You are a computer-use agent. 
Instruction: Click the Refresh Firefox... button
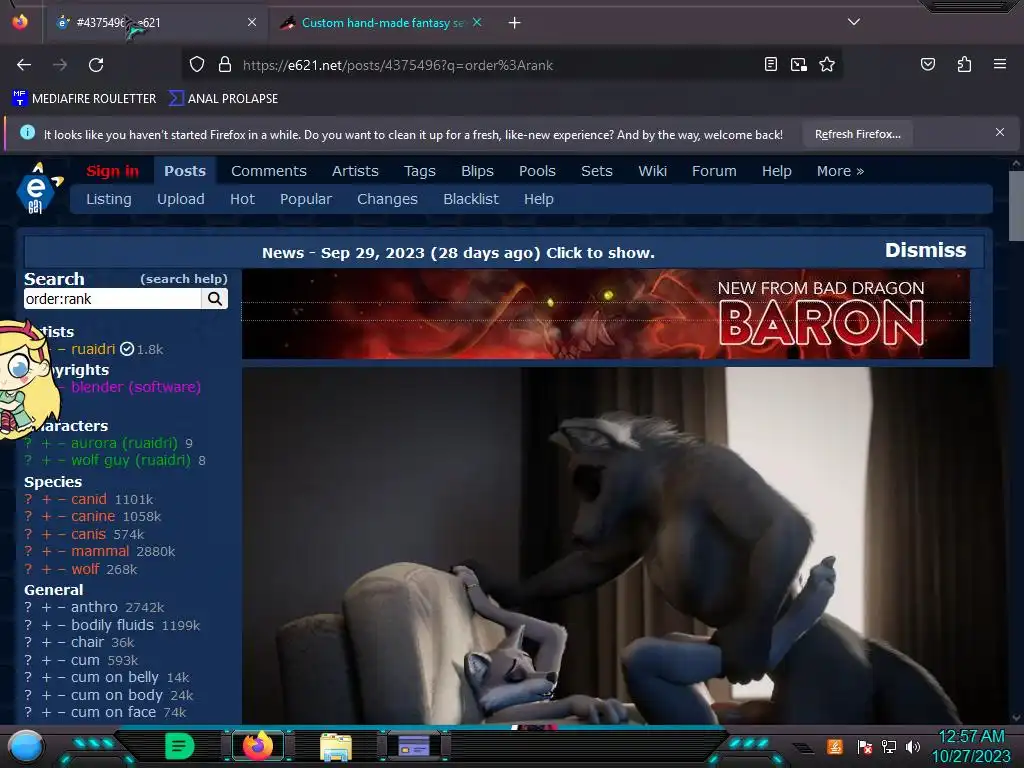(857, 134)
